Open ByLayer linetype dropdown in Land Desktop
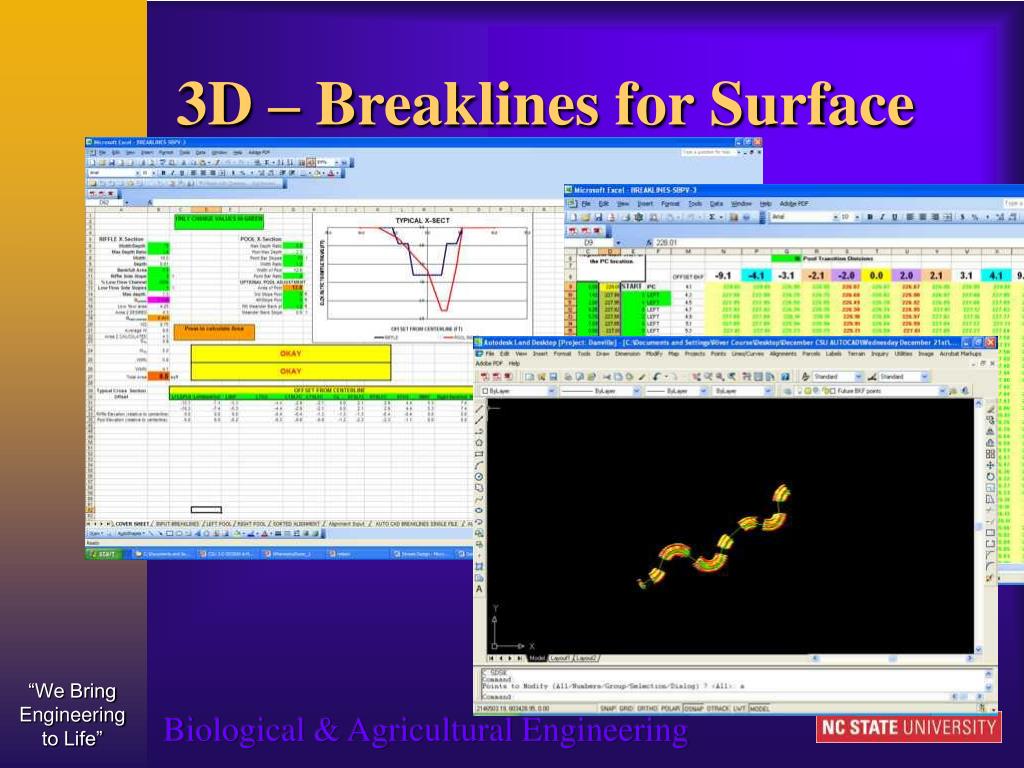Screen dimensions: 1024x768 point(636,391)
